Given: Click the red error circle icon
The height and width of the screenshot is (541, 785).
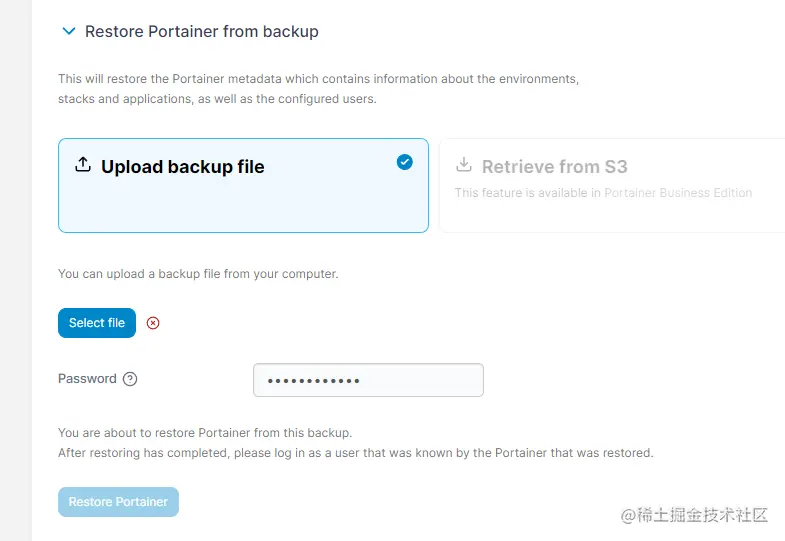Looking at the screenshot, I should coord(153,323).
